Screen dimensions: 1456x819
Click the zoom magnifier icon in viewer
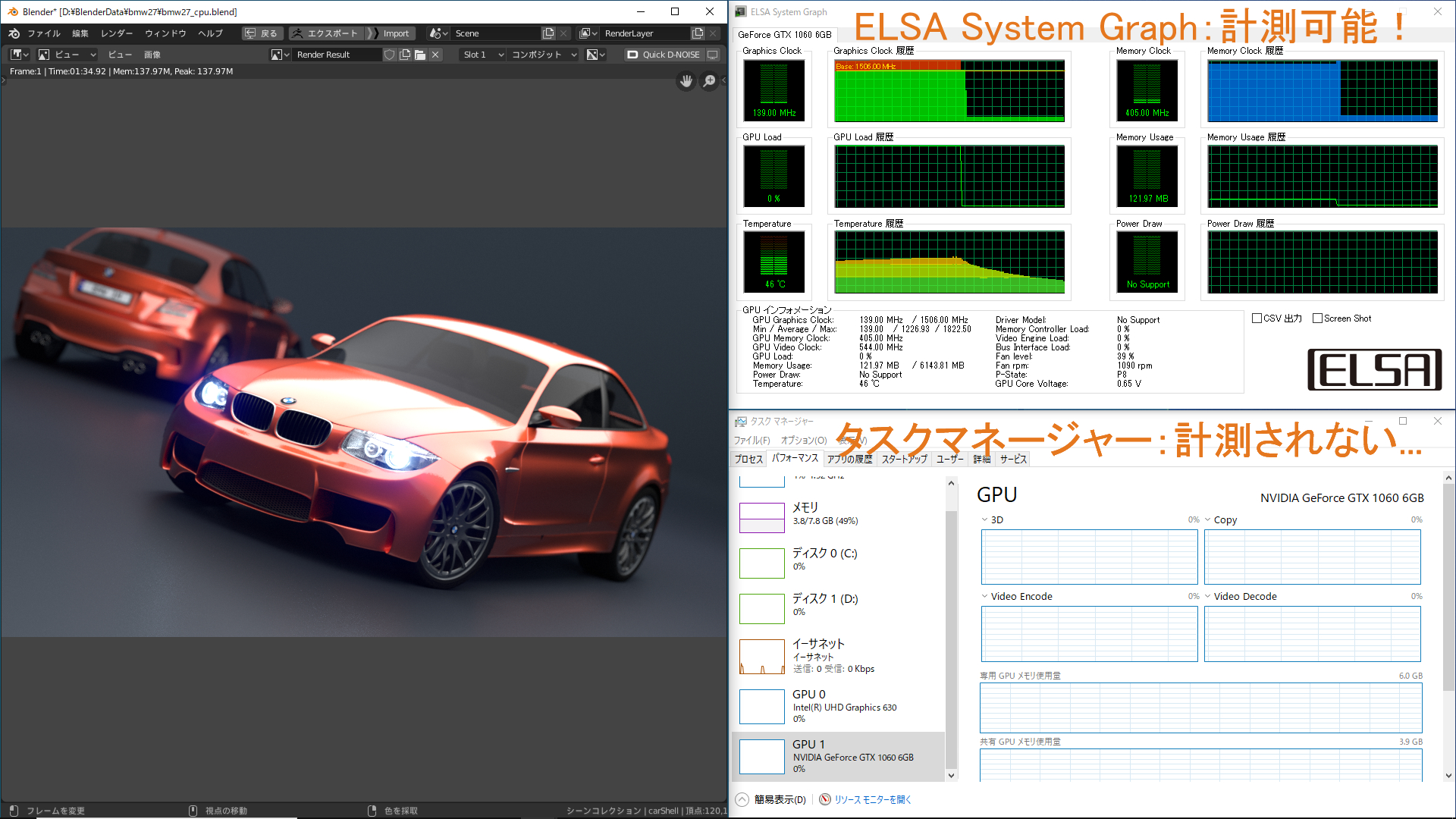709,81
